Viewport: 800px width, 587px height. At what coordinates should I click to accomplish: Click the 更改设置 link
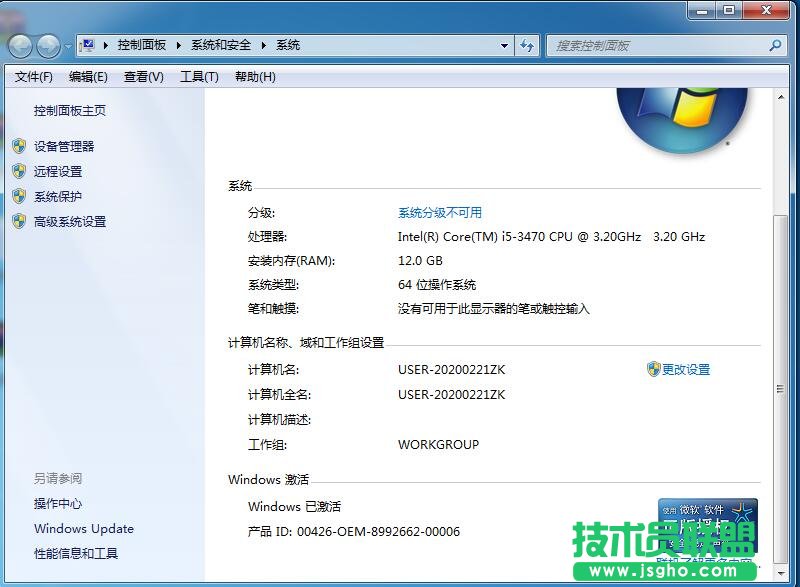pyautogui.click(x=685, y=369)
